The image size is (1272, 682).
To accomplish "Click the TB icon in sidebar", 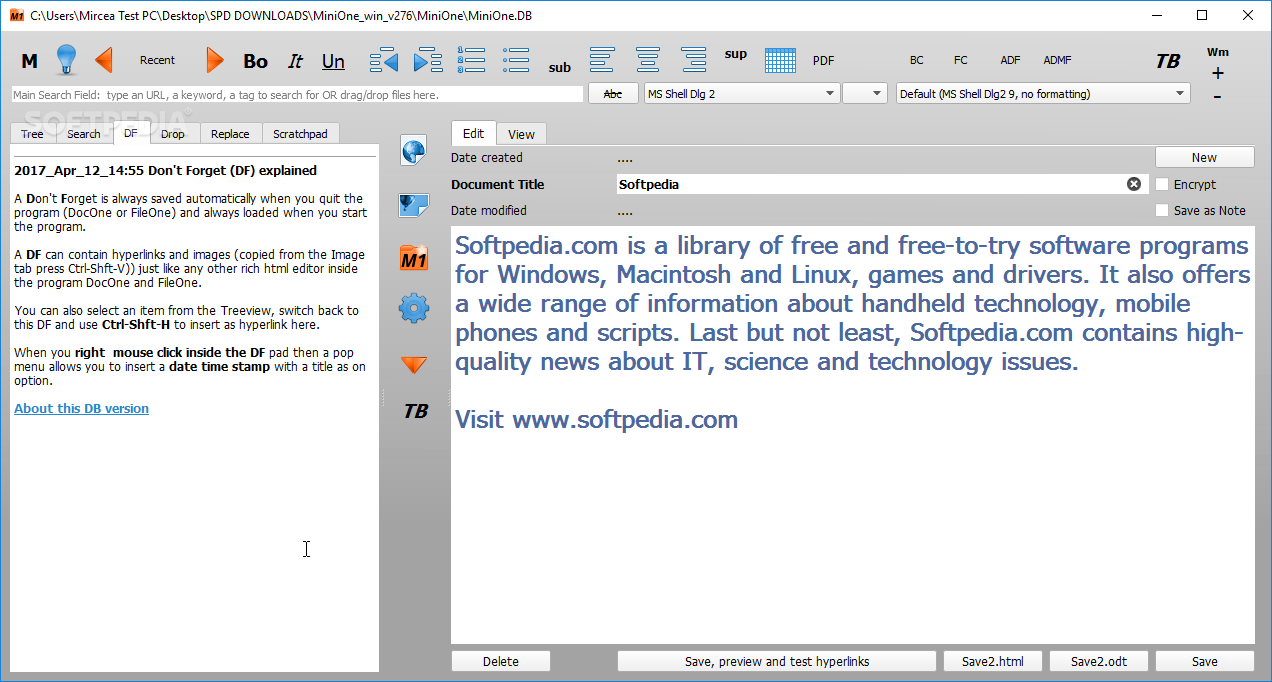I will tap(416, 411).
